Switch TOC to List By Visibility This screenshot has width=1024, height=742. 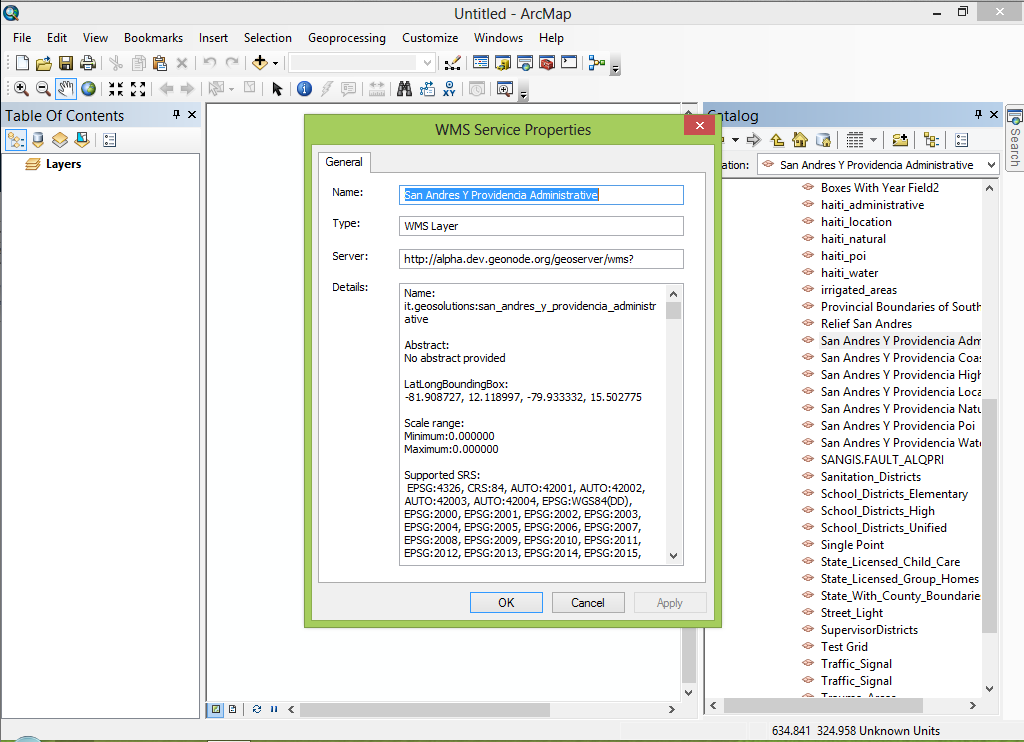tap(60, 140)
